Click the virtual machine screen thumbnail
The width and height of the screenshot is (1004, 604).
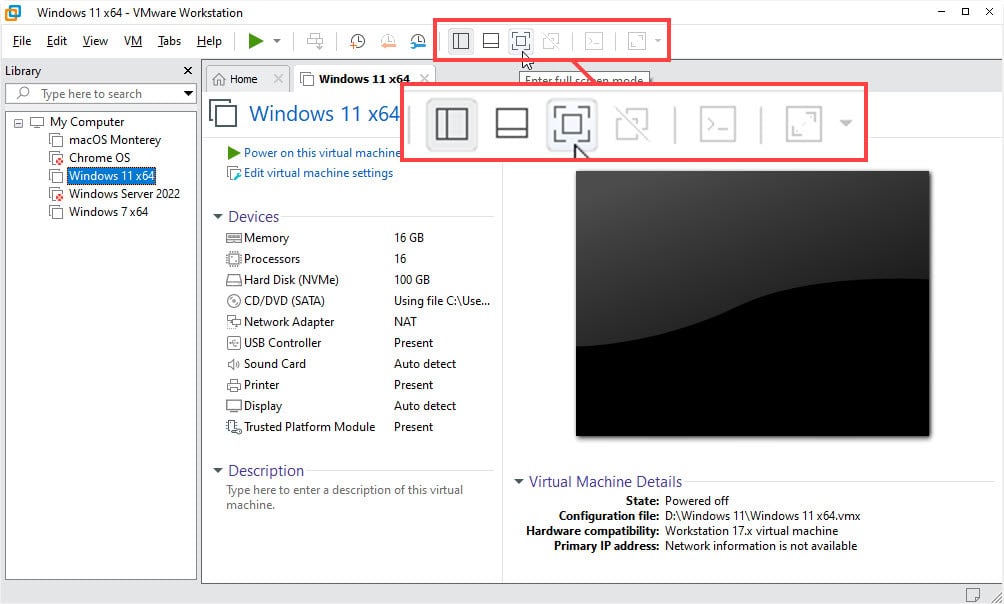752,304
